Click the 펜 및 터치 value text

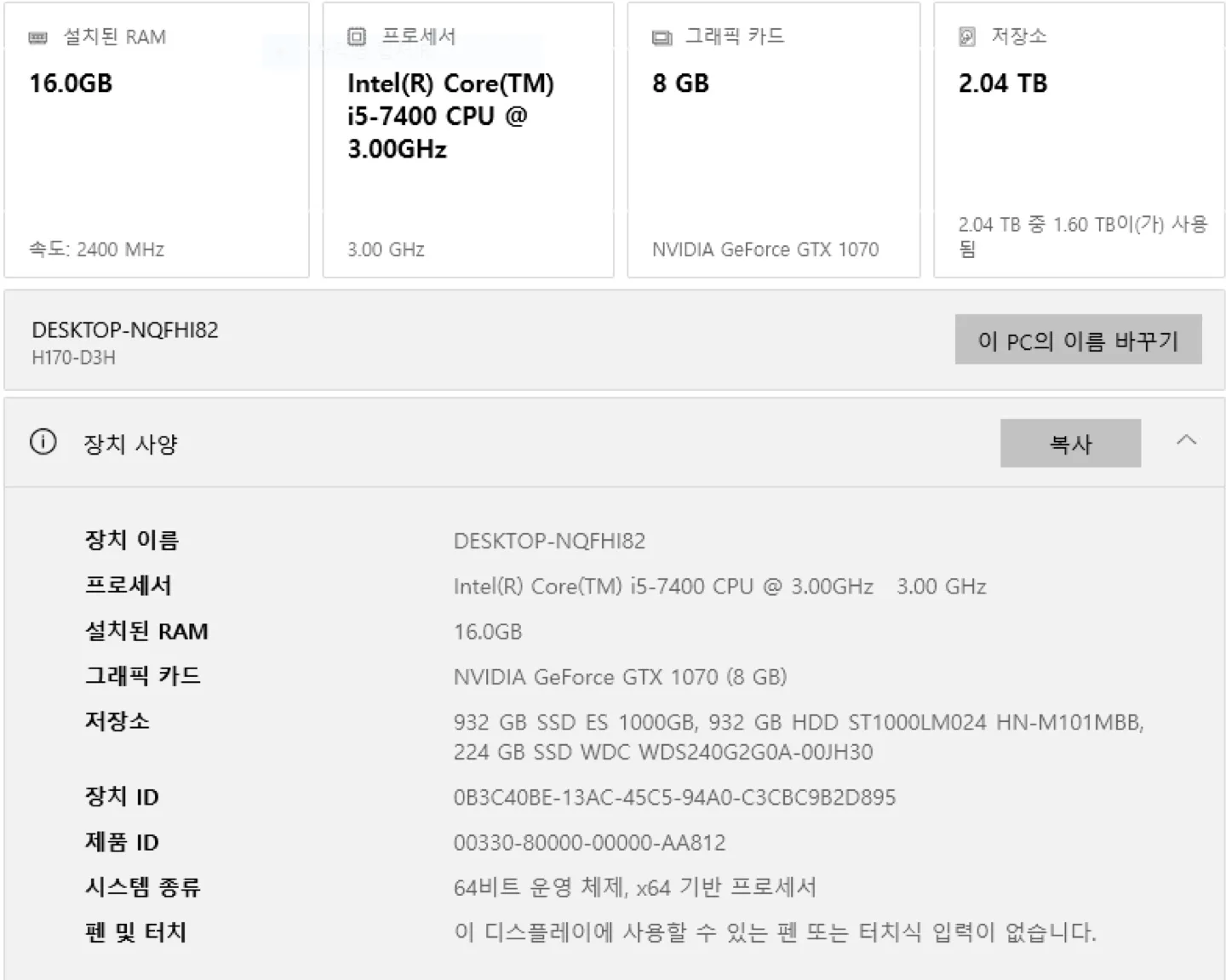tap(775, 932)
